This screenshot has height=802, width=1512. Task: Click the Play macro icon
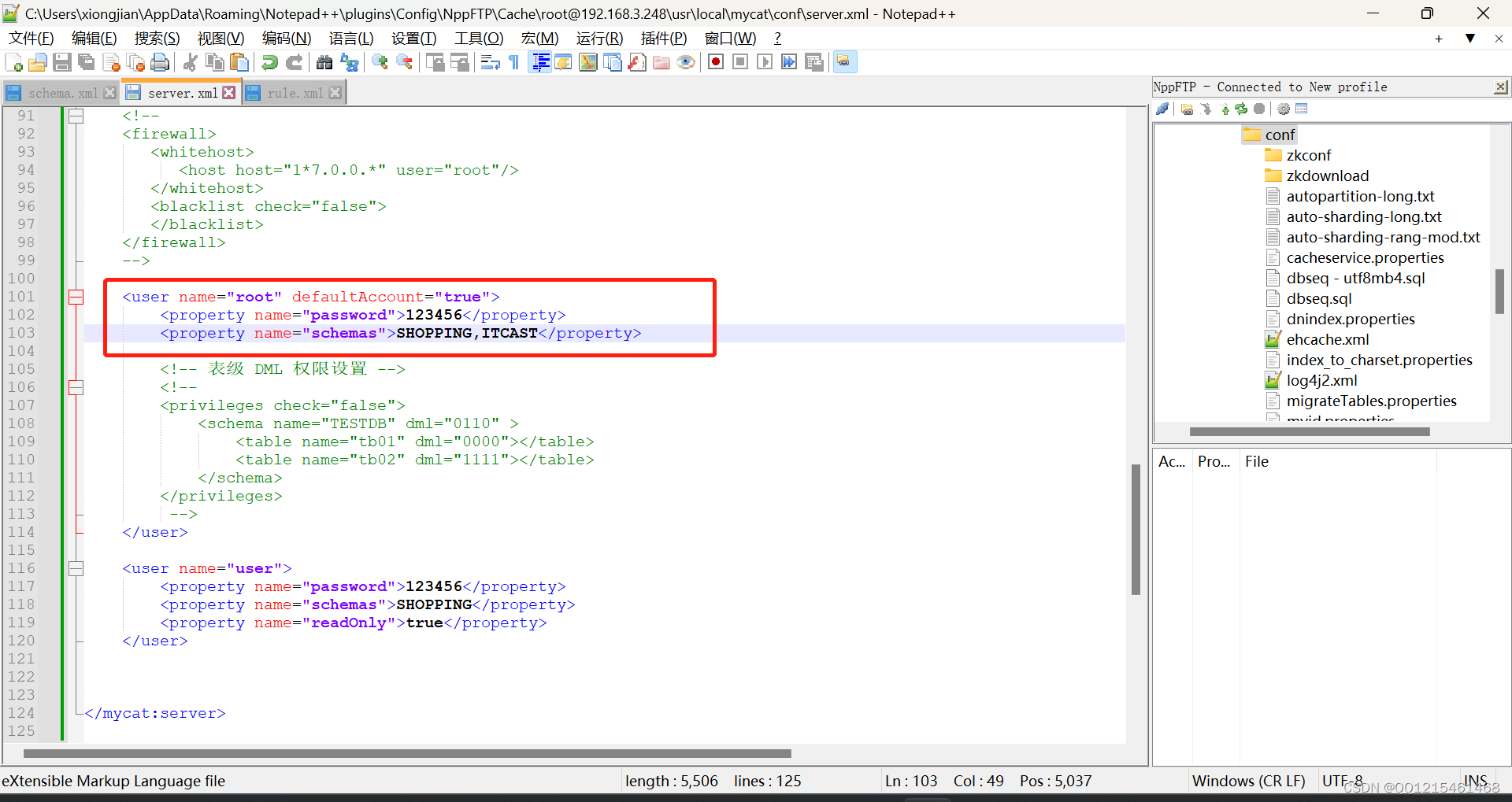[x=765, y=62]
